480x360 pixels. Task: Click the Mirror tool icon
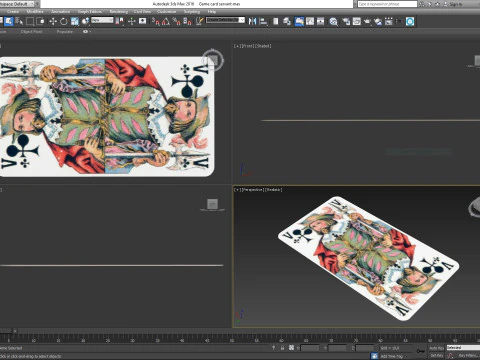[253, 21]
